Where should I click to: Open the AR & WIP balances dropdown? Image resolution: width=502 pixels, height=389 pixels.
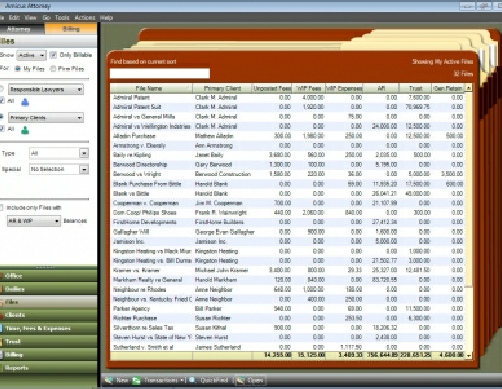coord(34,221)
